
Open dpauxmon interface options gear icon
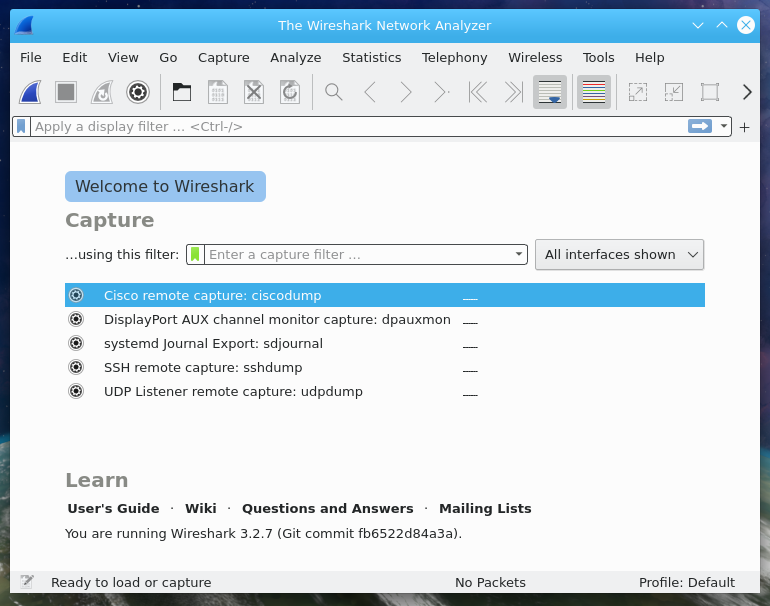pyautogui.click(x=76, y=319)
